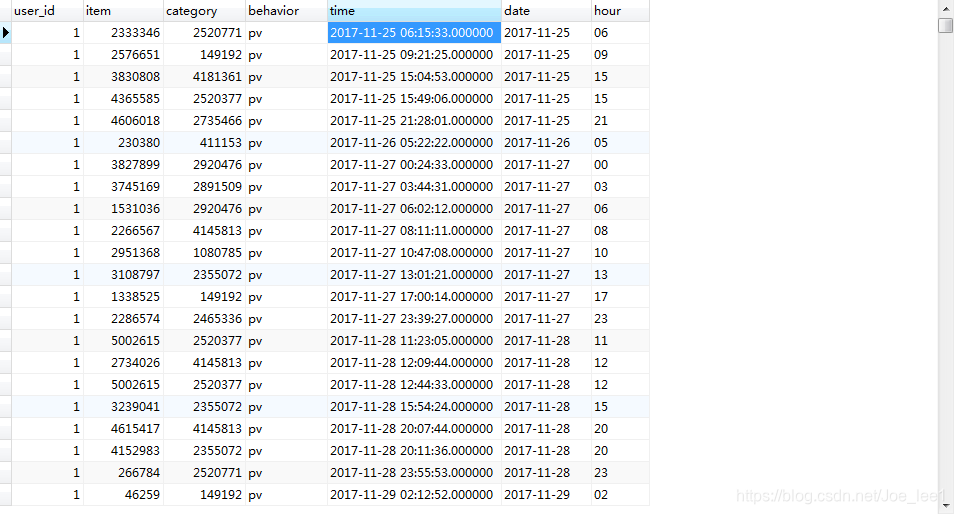Select hour cell 08
The height and width of the screenshot is (514, 954).
(621, 231)
